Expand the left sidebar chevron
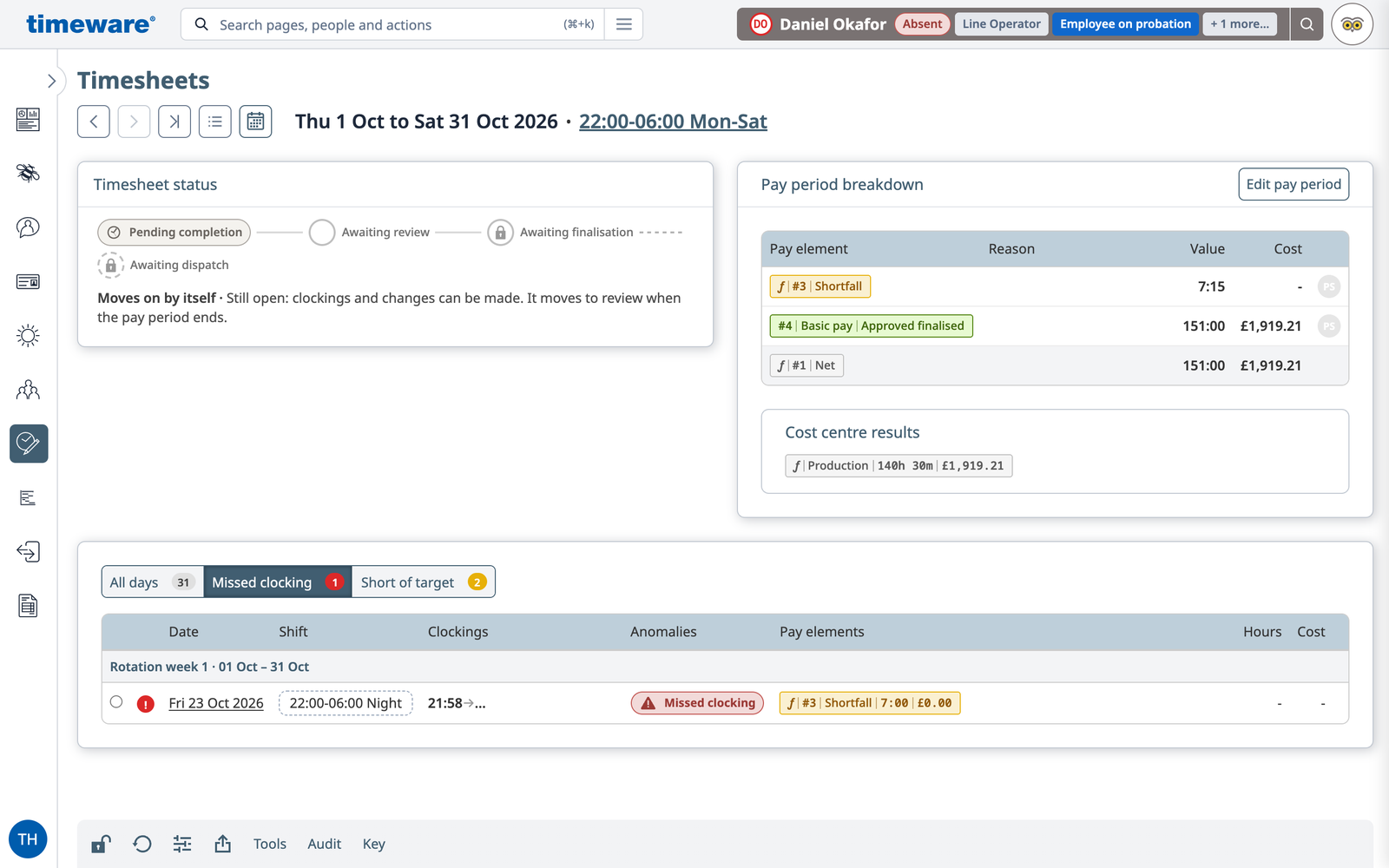The width and height of the screenshot is (1389, 868). (x=51, y=81)
